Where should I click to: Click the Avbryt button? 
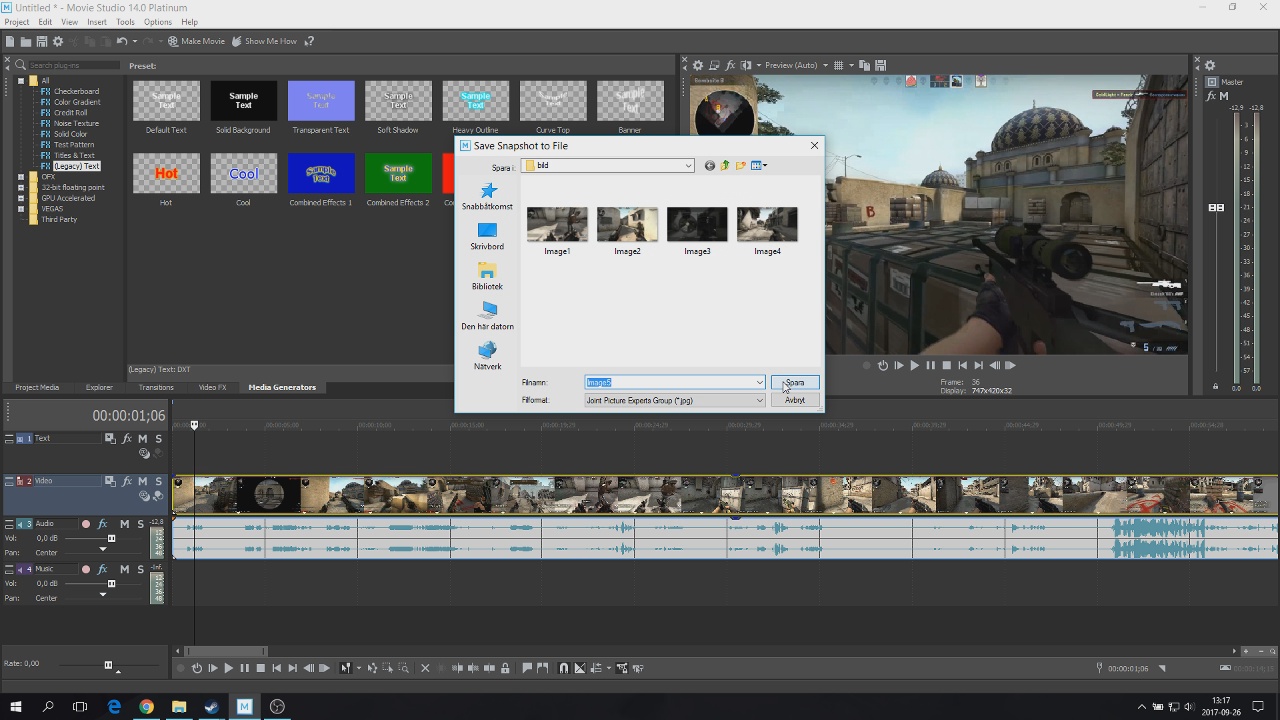pyautogui.click(x=795, y=400)
